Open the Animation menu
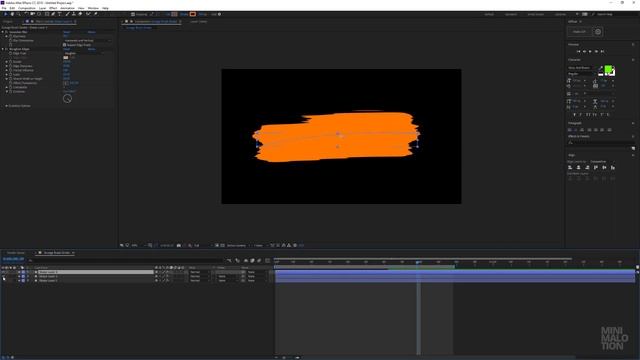640x360 pixels. point(67,8)
